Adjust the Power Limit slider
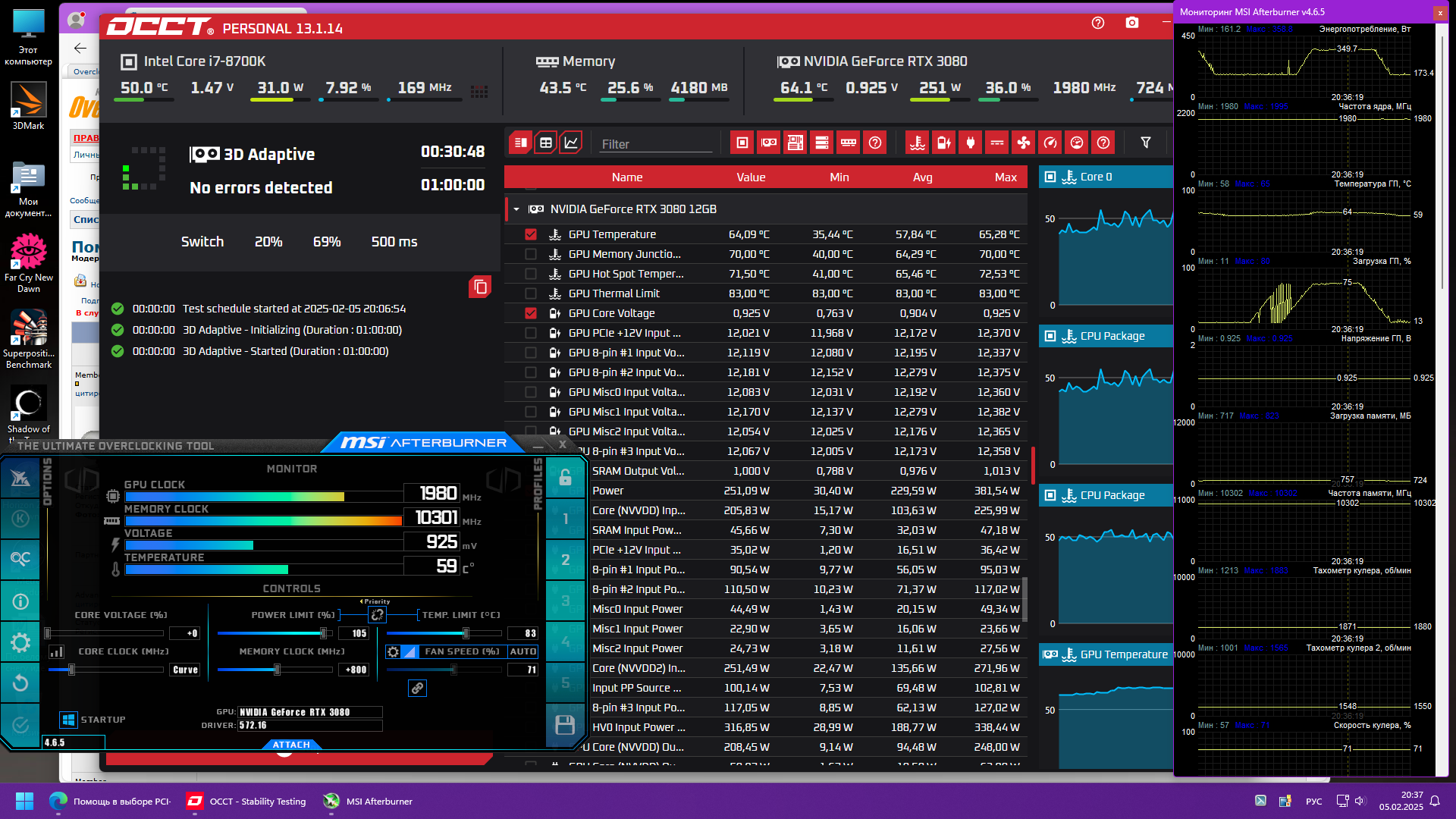Viewport: 1456px width, 819px height. tap(324, 633)
